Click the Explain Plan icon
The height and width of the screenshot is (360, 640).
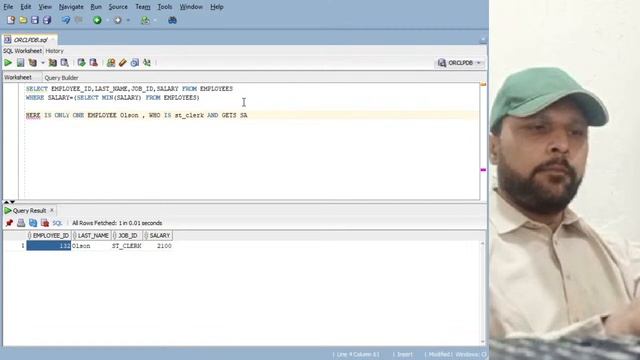click(x=33, y=62)
